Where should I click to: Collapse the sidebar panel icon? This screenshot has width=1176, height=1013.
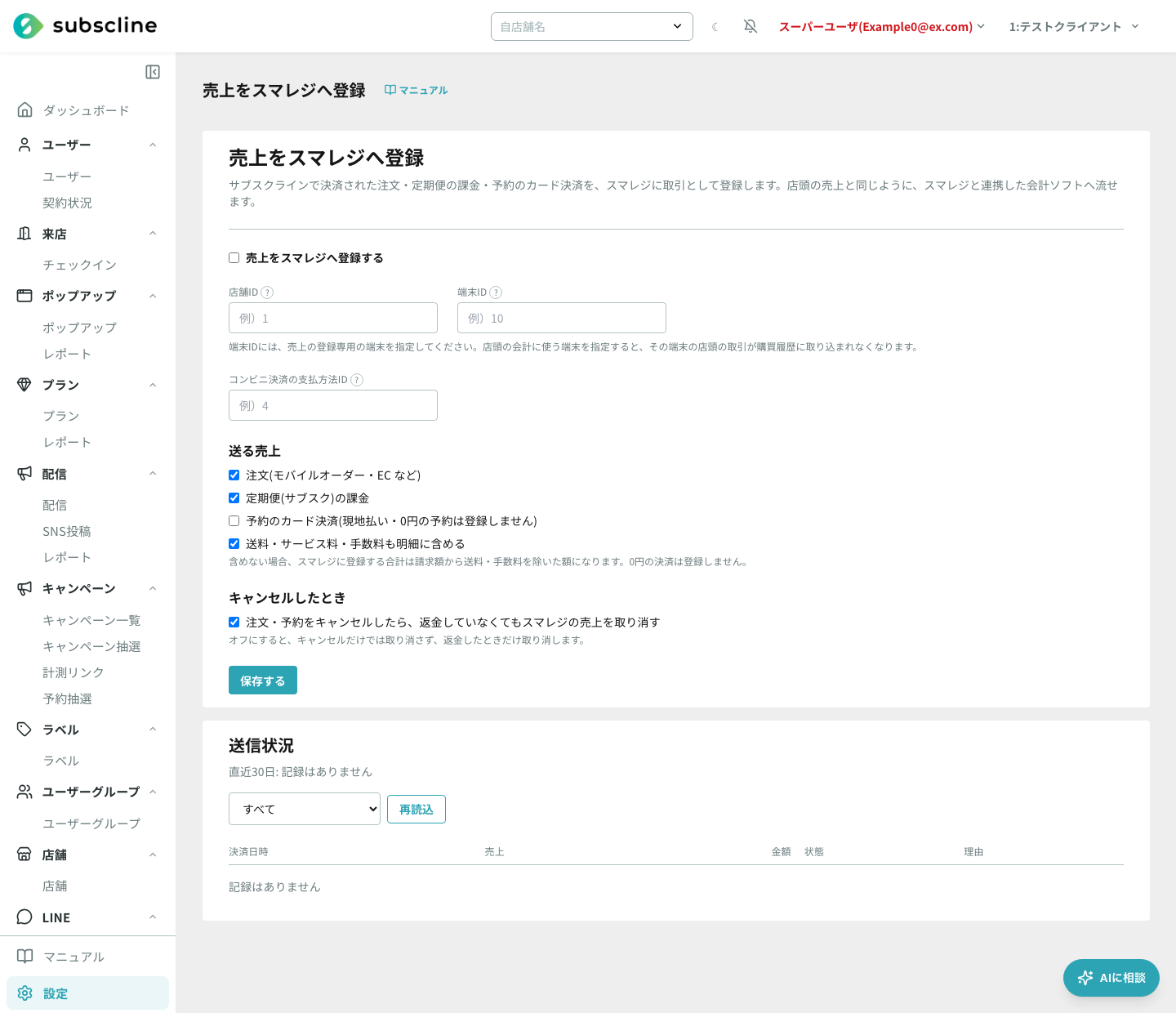[153, 72]
